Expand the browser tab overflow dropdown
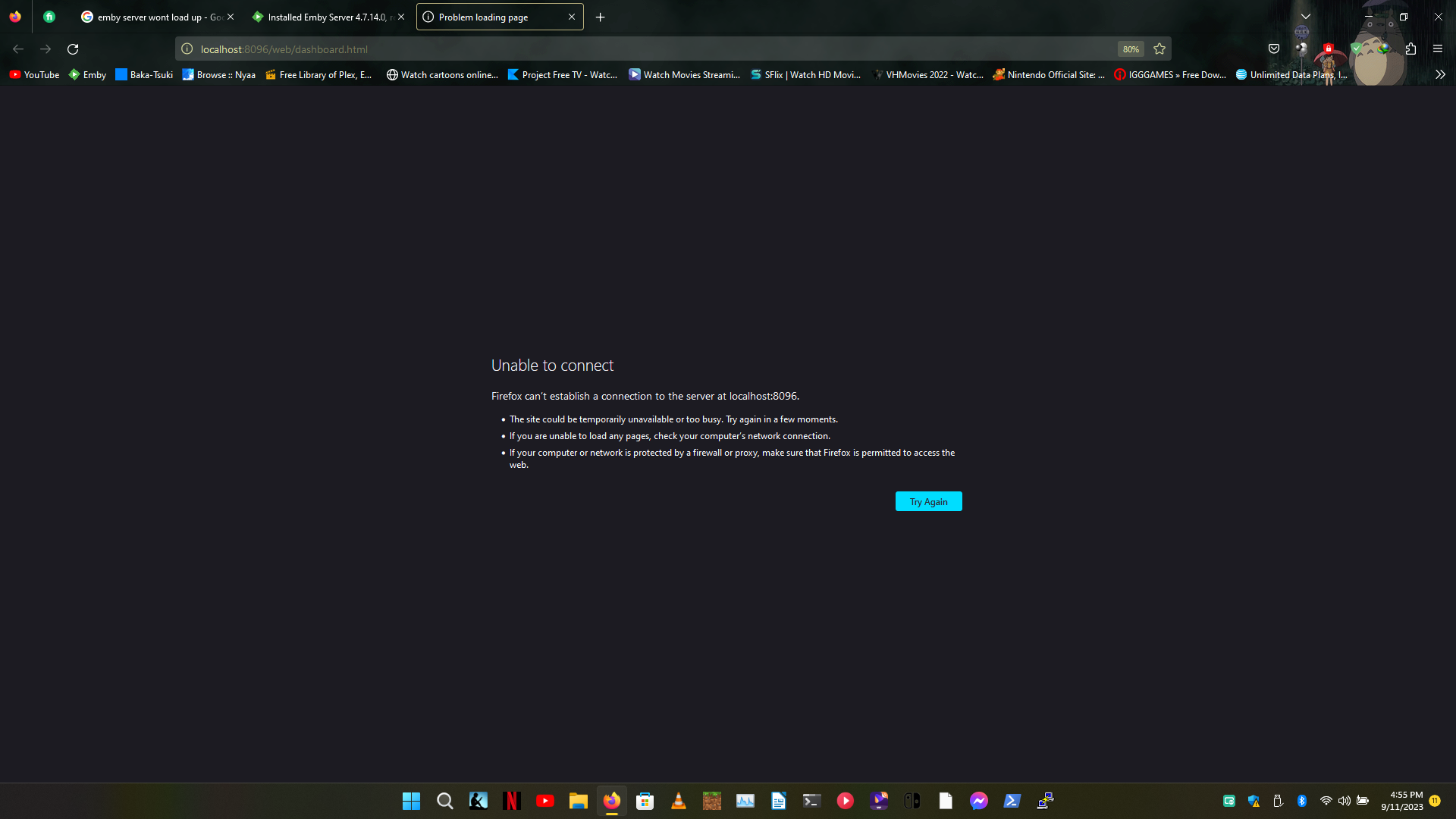 [x=1305, y=17]
